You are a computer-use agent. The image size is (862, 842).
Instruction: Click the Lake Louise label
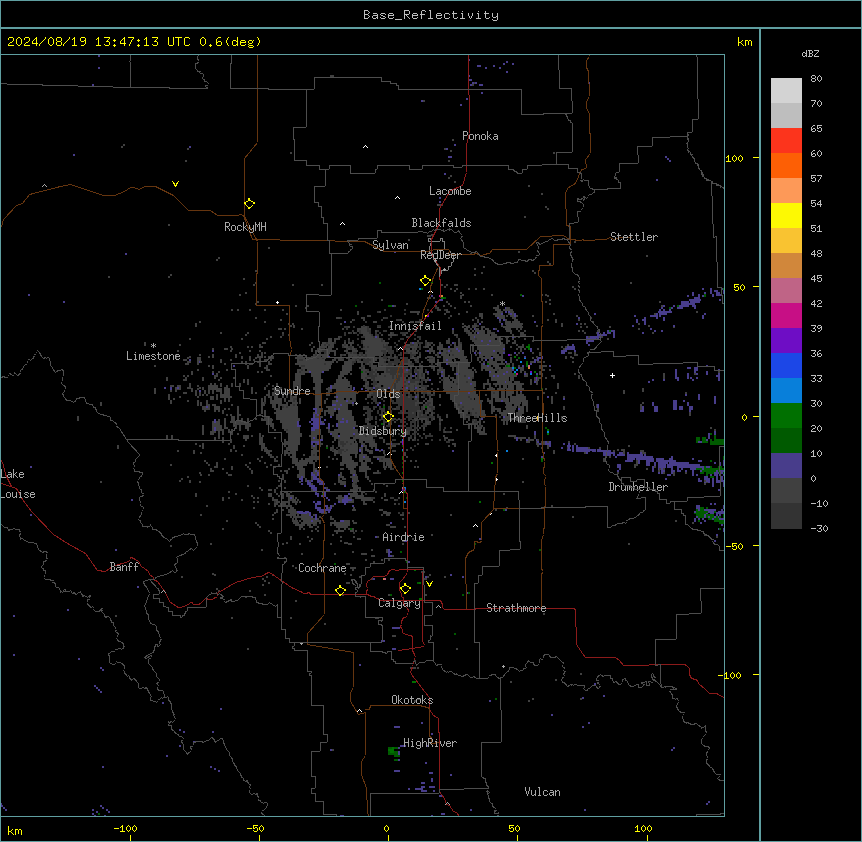[18, 484]
